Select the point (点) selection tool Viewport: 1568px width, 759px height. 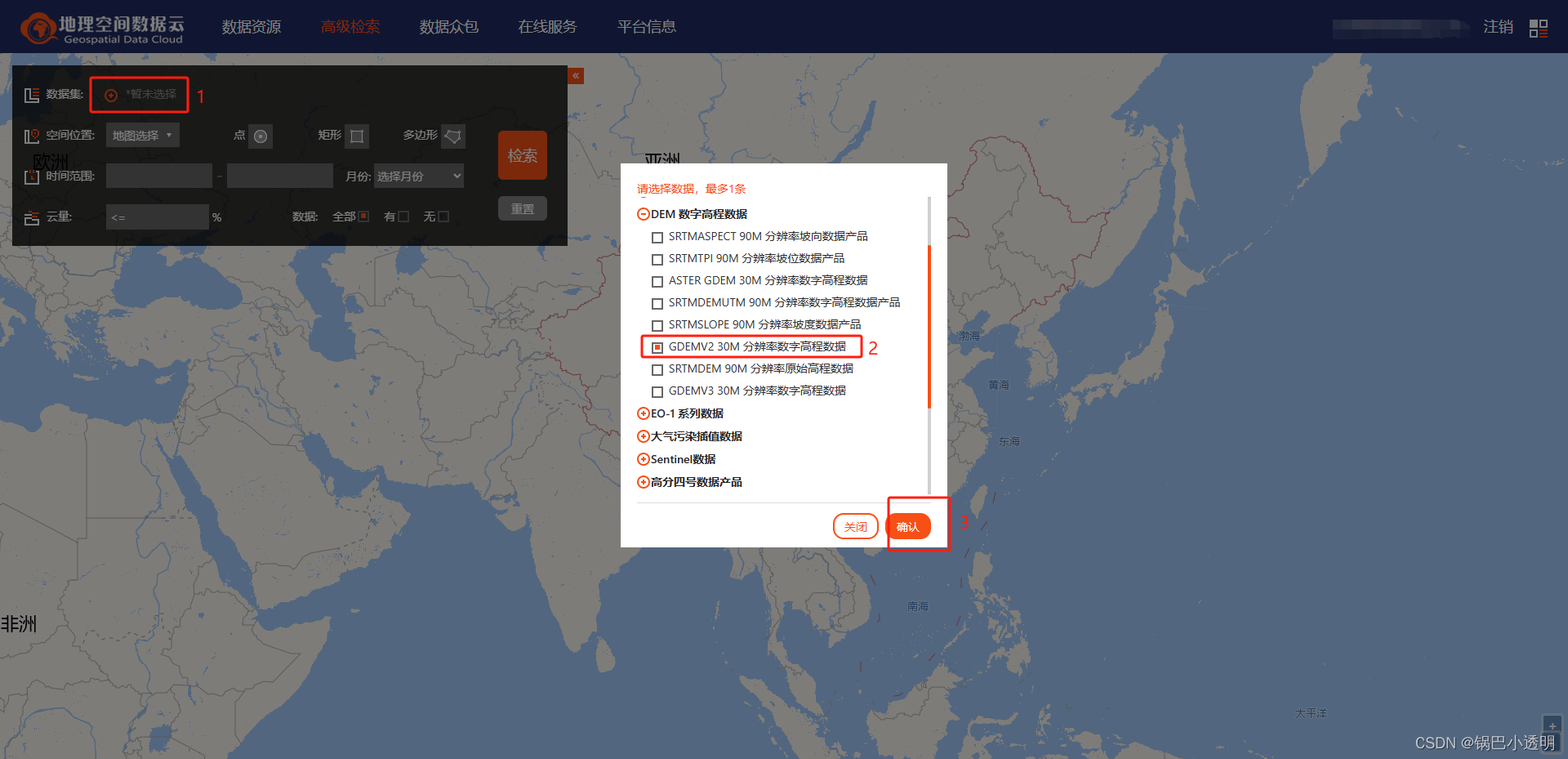(261, 136)
